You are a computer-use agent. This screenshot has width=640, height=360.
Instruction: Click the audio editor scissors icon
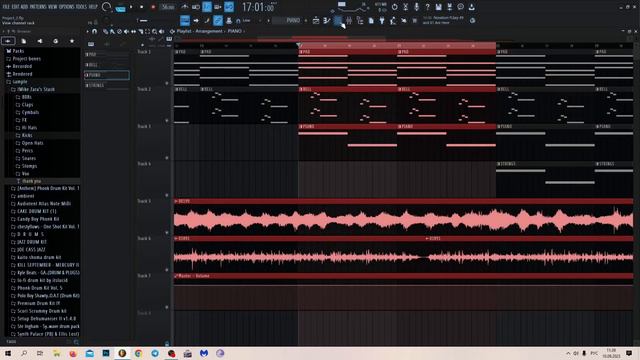pyautogui.click(x=405, y=7)
